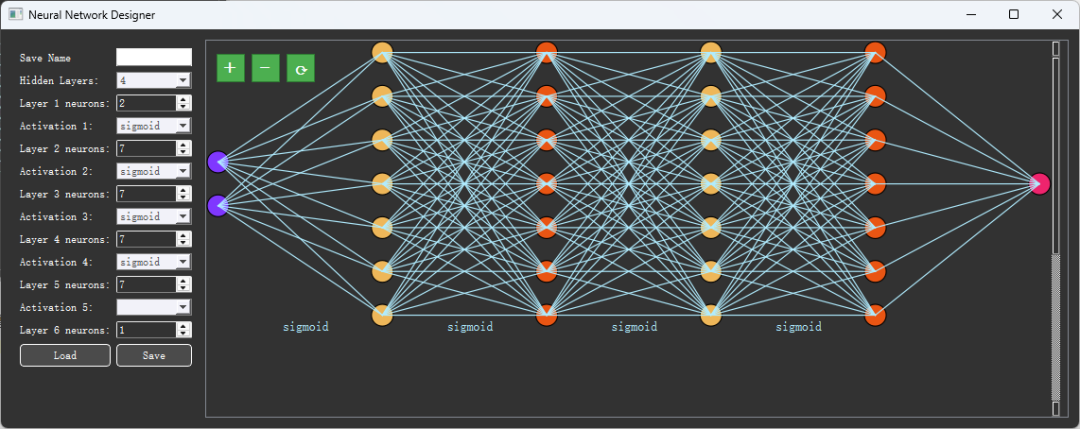The height and width of the screenshot is (429, 1080).
Task: Select the pink output neuron
Action: tap(1039, 184)
